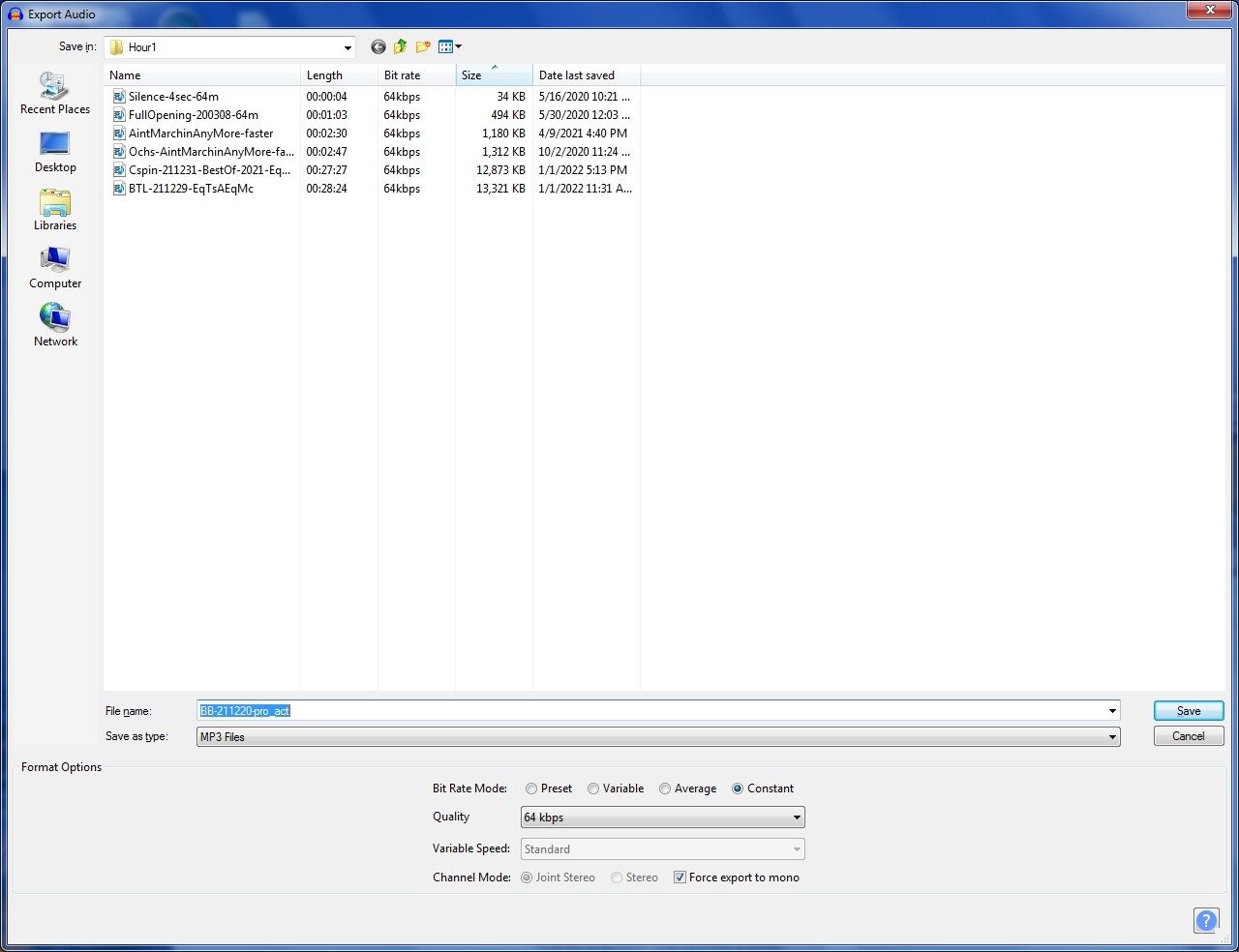Click the Go to previous folder icon
The image size is (1239, 952).
378,46
